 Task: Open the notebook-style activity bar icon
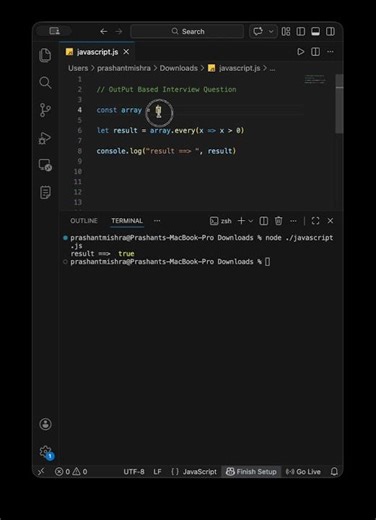point(45,192)
